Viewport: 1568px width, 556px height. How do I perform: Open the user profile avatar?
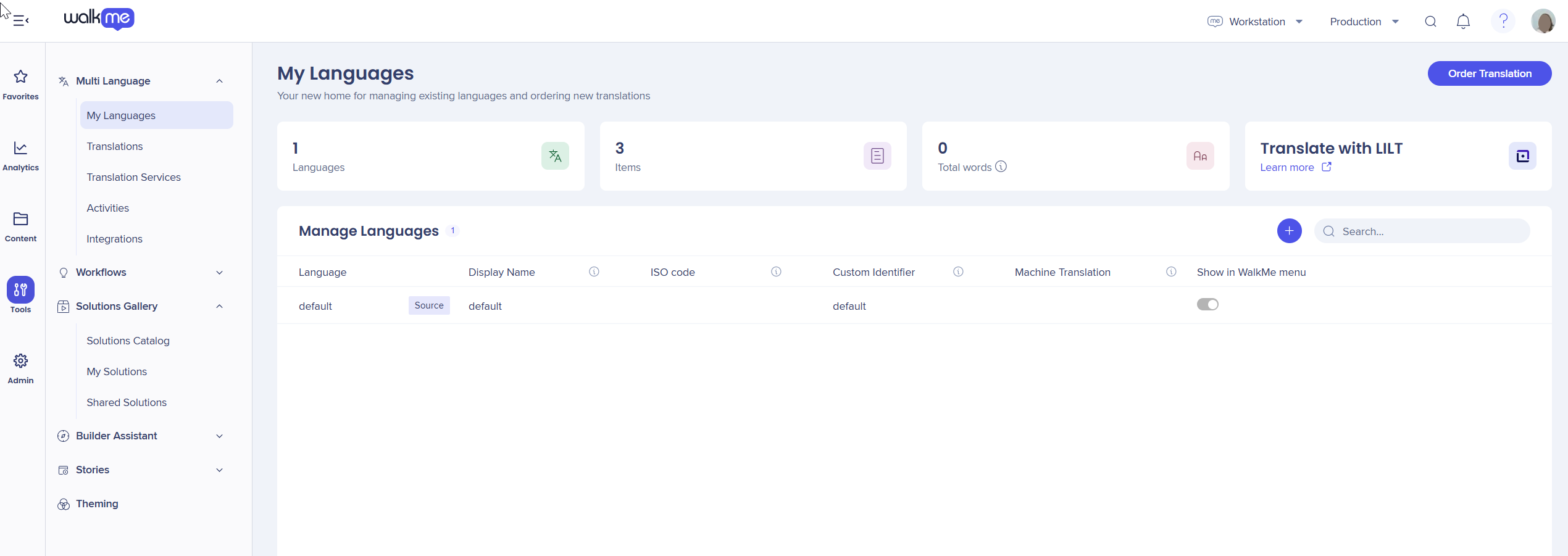pyautogui.click(x=1543, y=21)
